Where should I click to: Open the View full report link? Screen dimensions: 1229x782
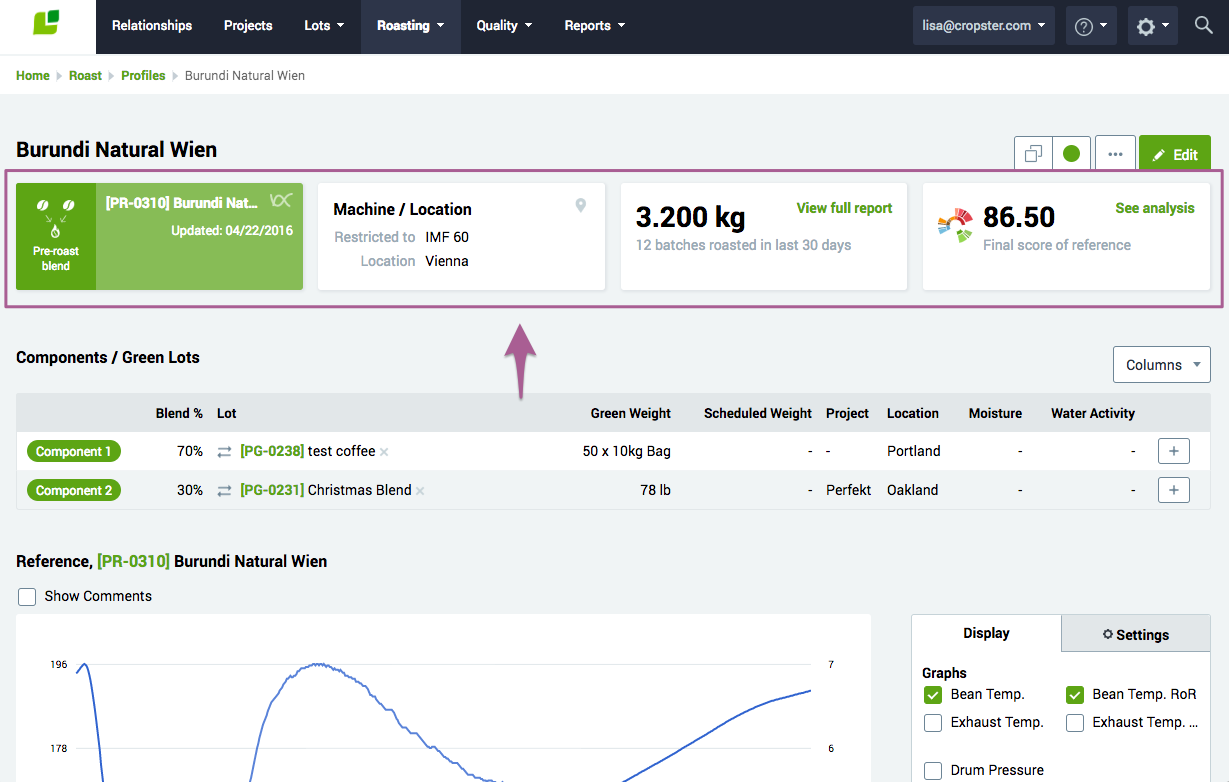[x=844, y=208]
